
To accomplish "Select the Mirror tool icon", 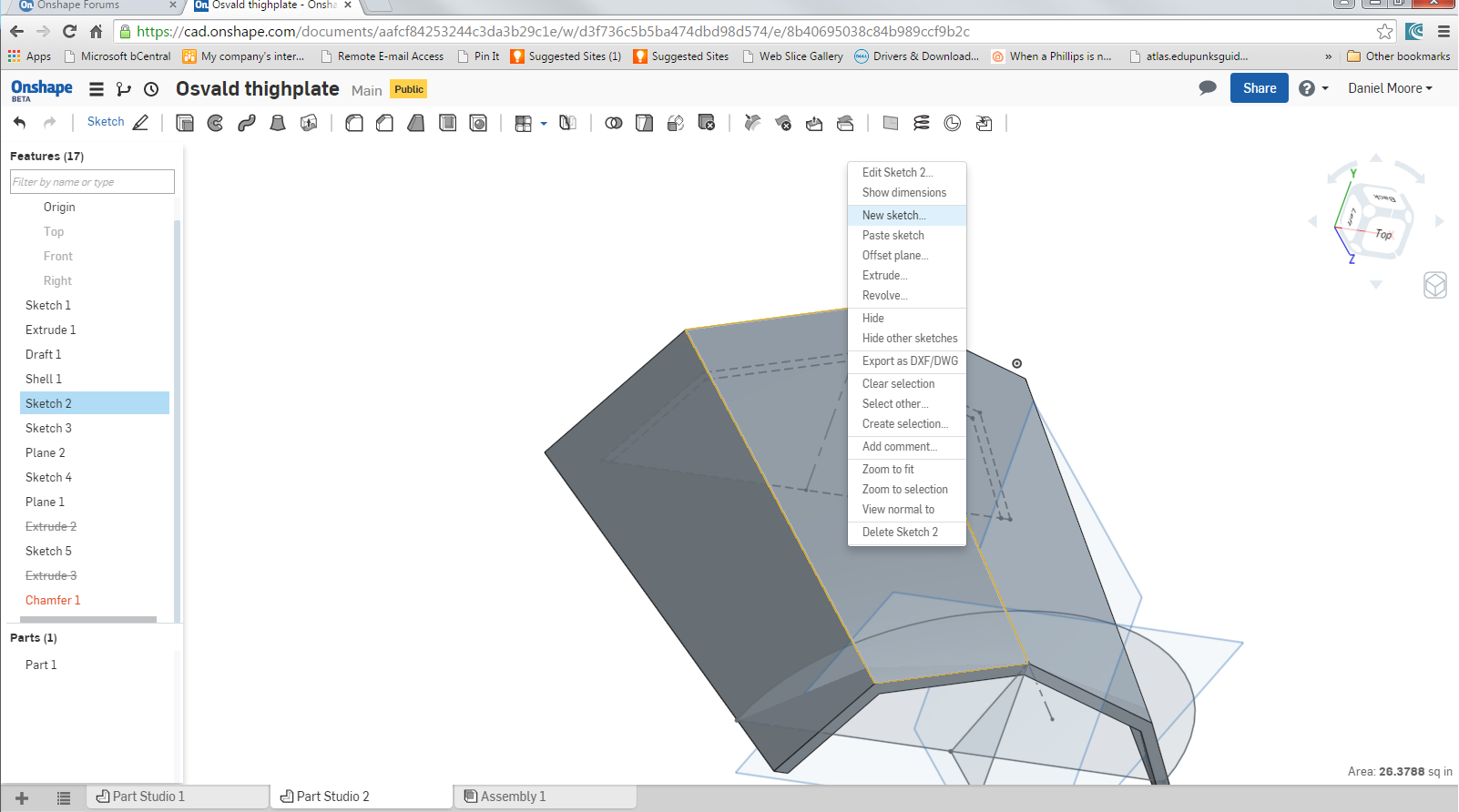I will coord(567,123).
